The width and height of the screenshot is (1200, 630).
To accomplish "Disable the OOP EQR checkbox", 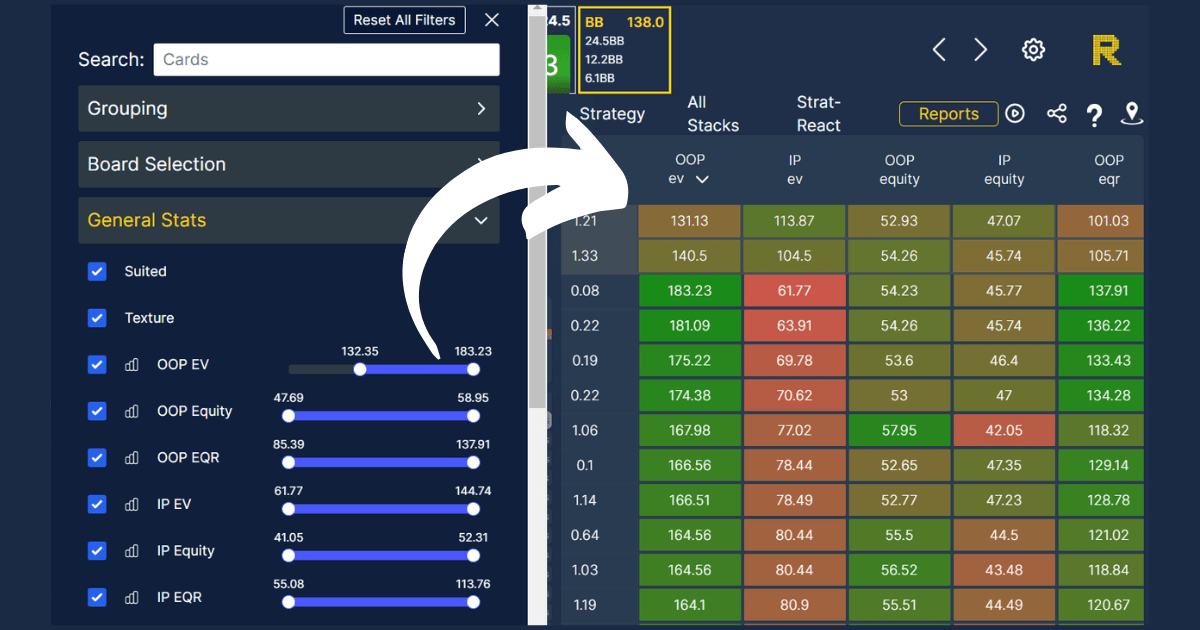I will (97, 458).
